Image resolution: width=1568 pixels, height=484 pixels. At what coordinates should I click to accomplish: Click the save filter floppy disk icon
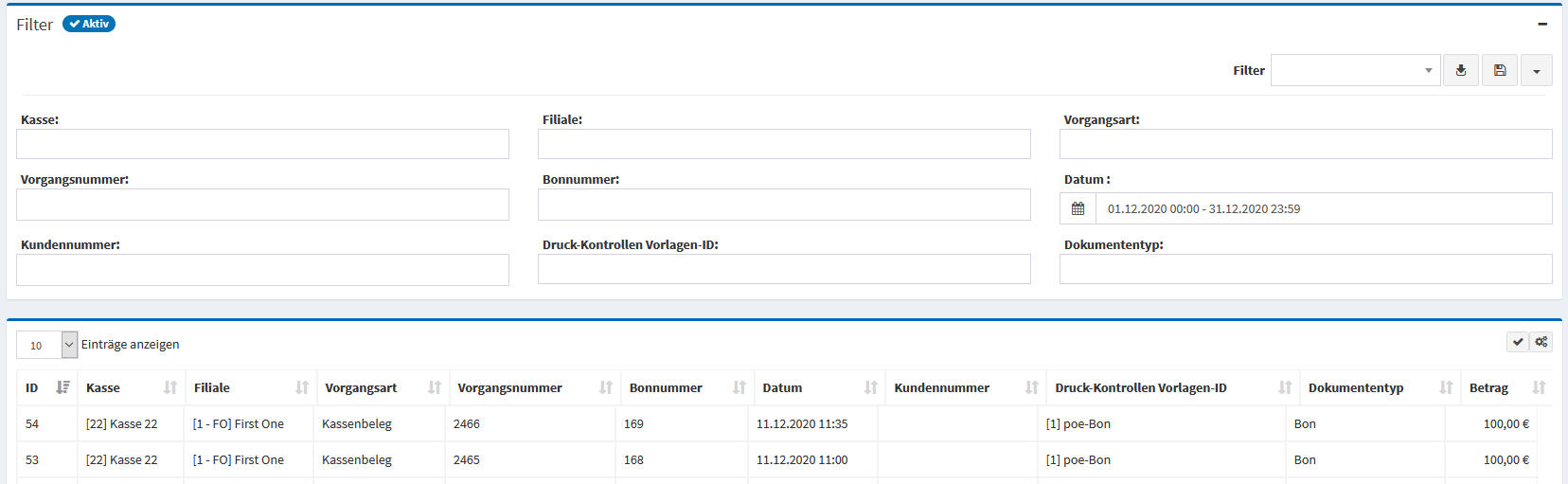[x=1500, y=70]
